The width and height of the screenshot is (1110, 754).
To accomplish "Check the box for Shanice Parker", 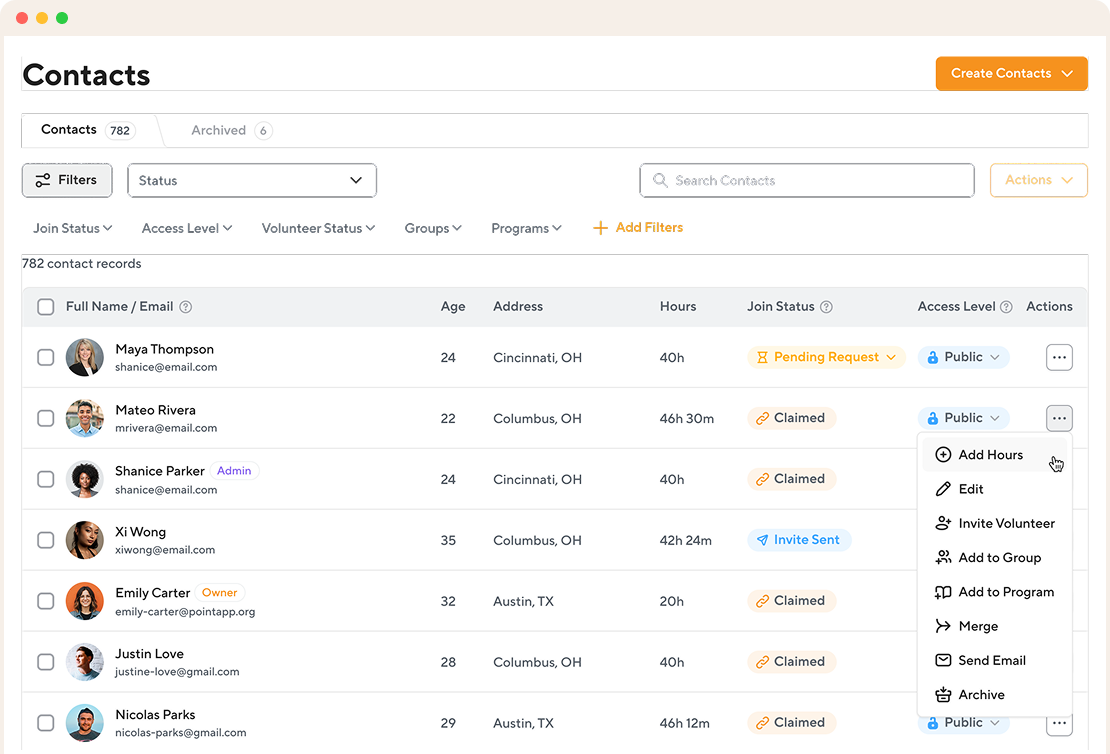I will (45, 479).
